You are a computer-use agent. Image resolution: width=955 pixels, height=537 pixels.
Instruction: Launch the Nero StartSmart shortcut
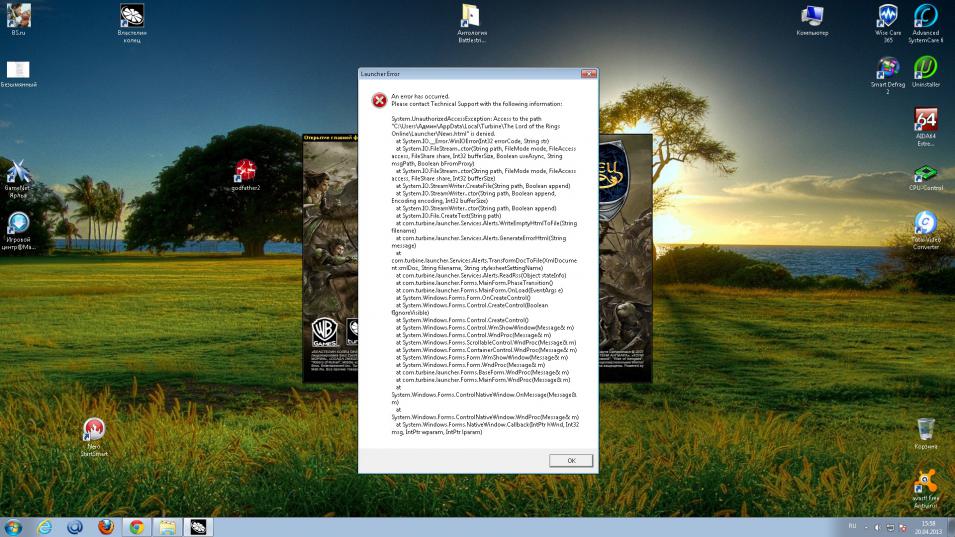tap(94, 437)
